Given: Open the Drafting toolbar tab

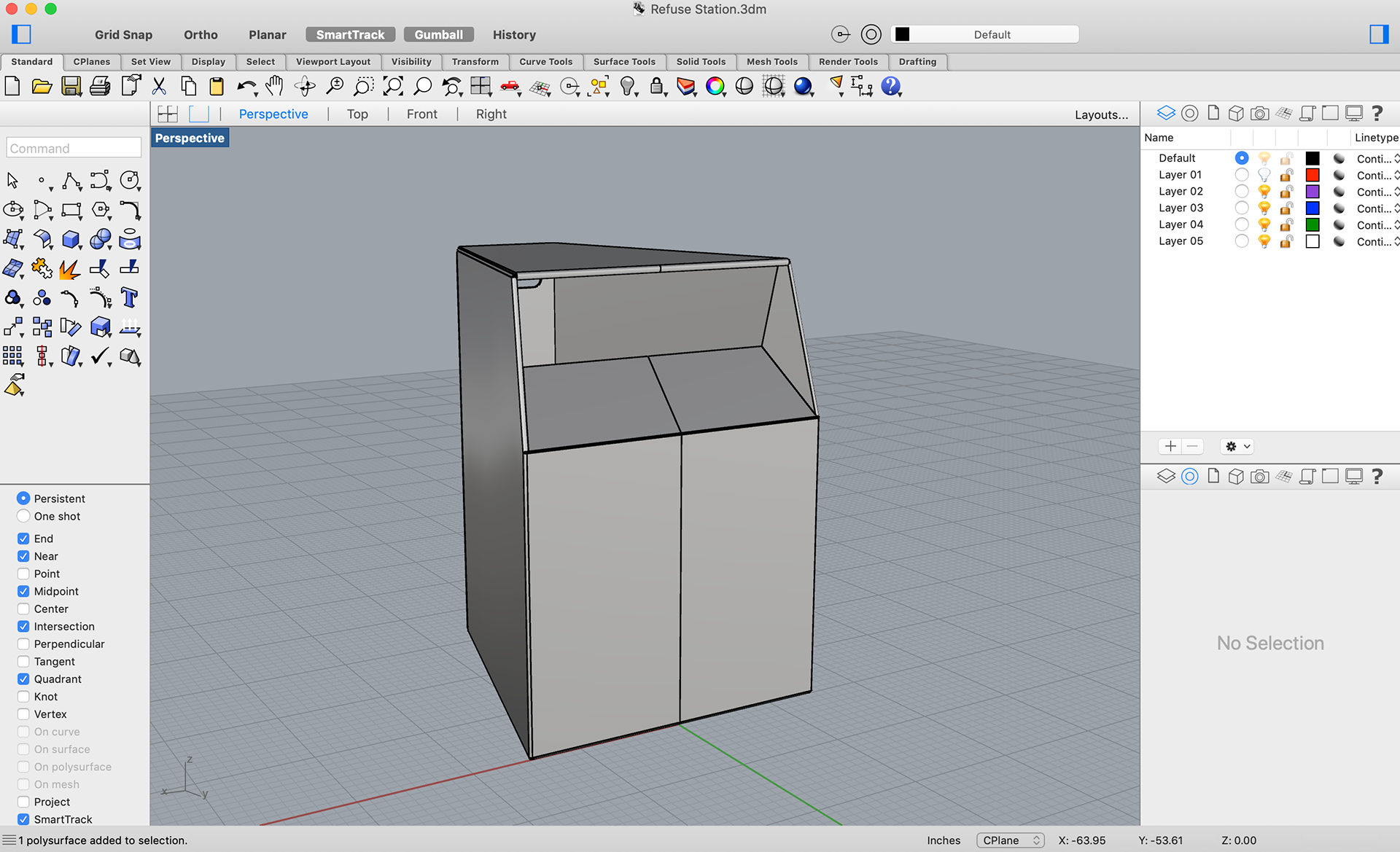Looking at the screenshot, I should click(917, 62).
